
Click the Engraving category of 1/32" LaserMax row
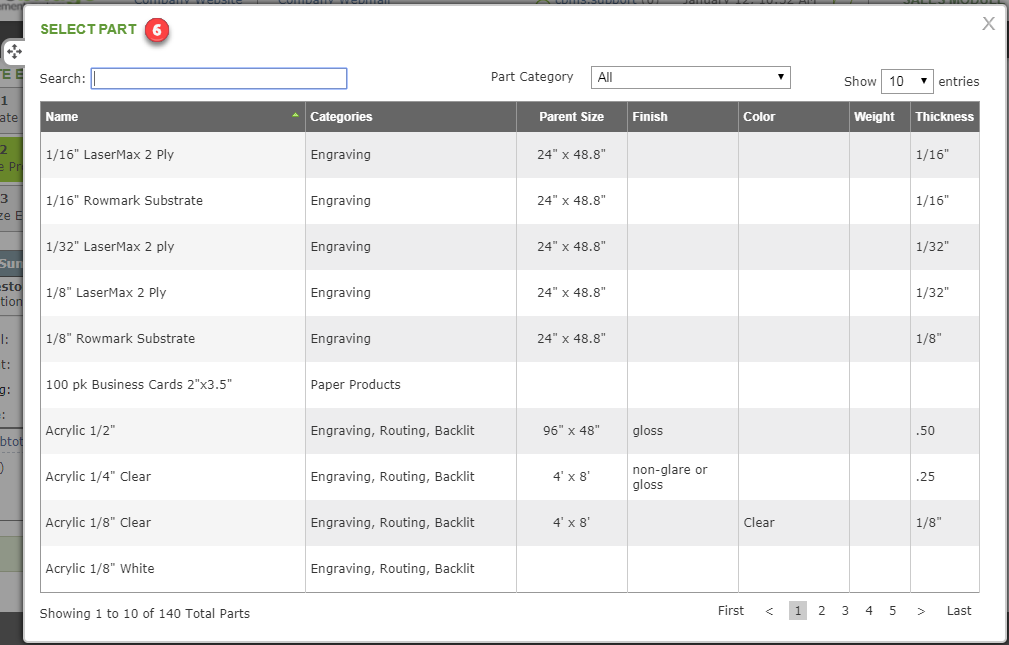pyautogui.click(x=411, y=247)
